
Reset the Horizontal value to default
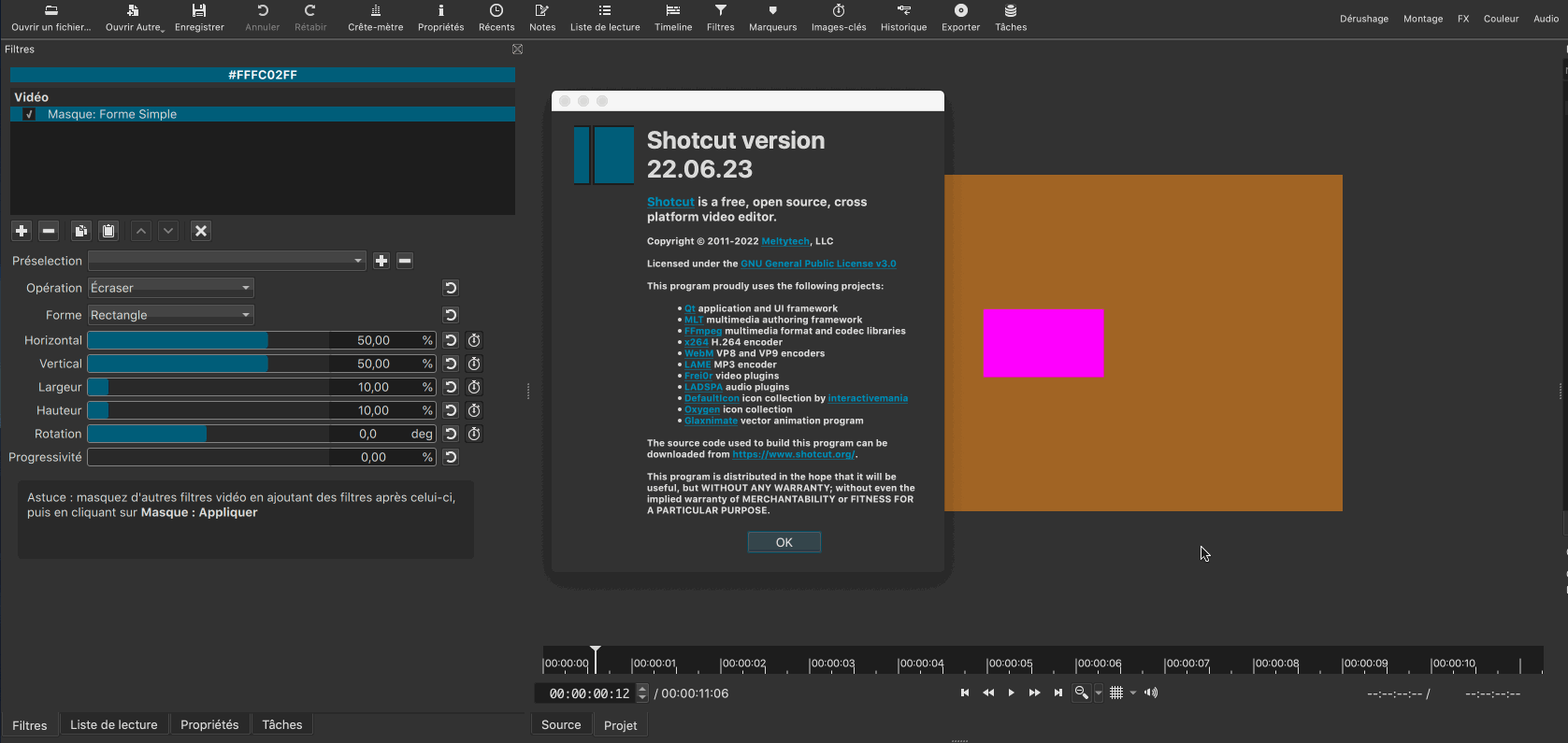(x=451, y=340)
